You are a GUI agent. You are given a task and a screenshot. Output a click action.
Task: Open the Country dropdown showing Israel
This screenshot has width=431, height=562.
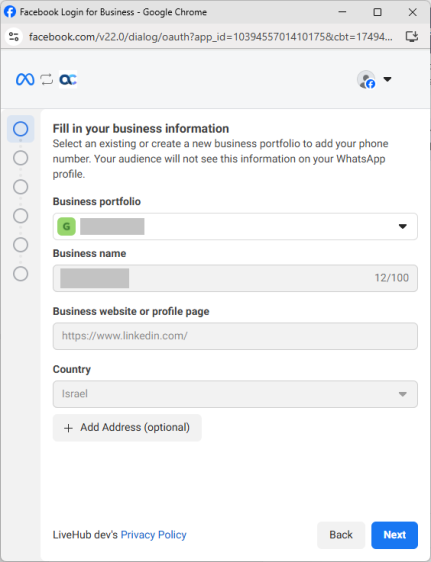pos(235,394)
